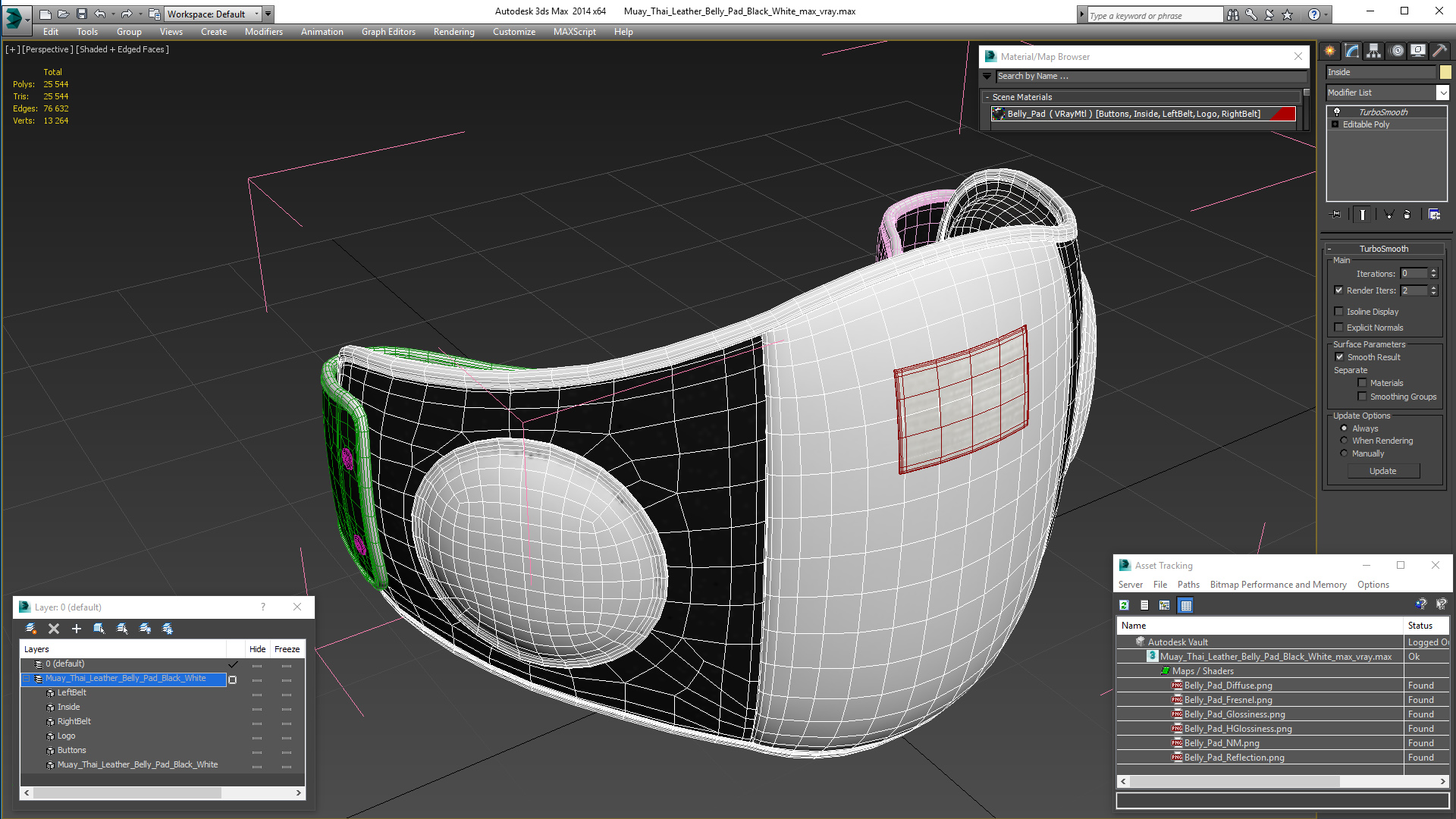Open the Hierarchy command panel tab

1374,51
